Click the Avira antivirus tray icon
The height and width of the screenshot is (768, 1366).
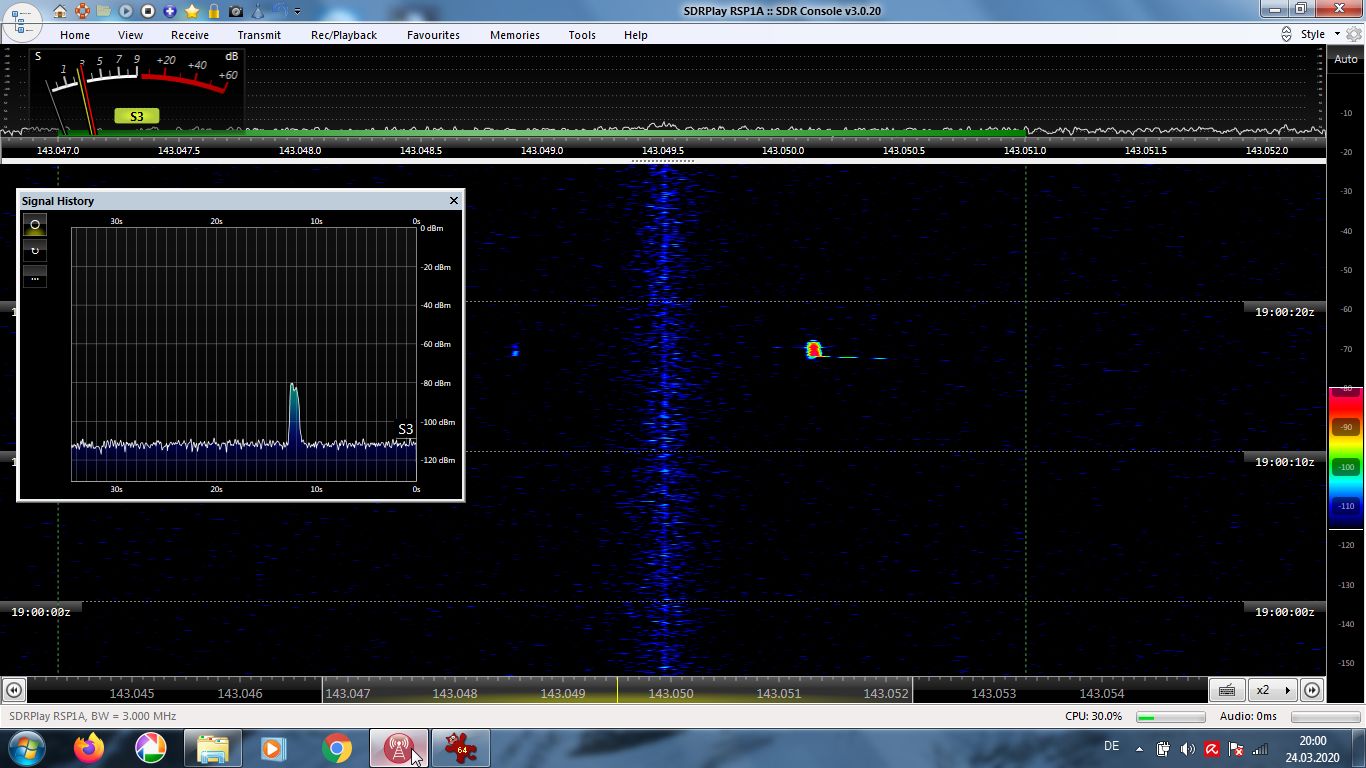[1212, 749]
